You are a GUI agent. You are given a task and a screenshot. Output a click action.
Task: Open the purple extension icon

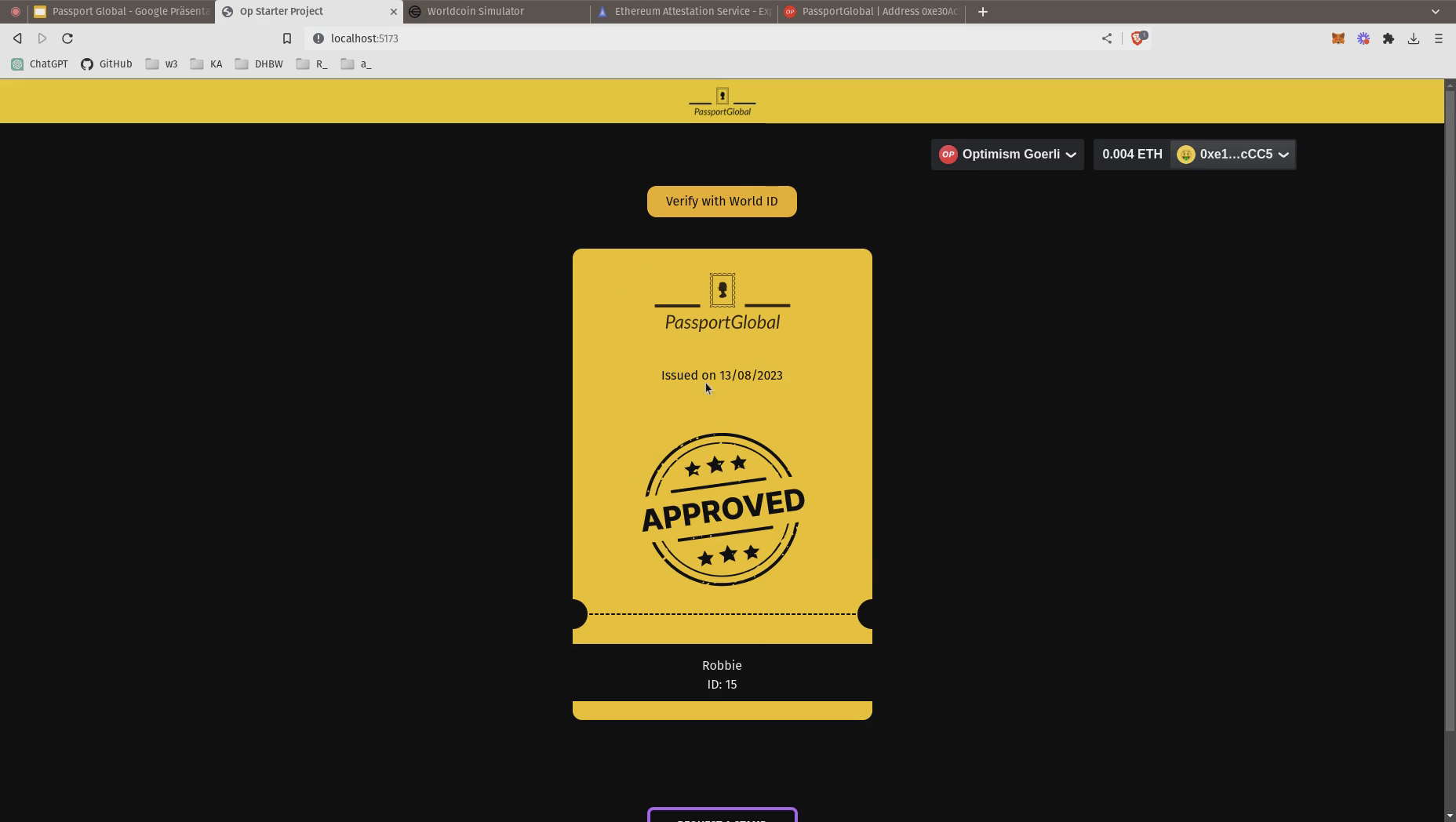tap(1363, 38)
